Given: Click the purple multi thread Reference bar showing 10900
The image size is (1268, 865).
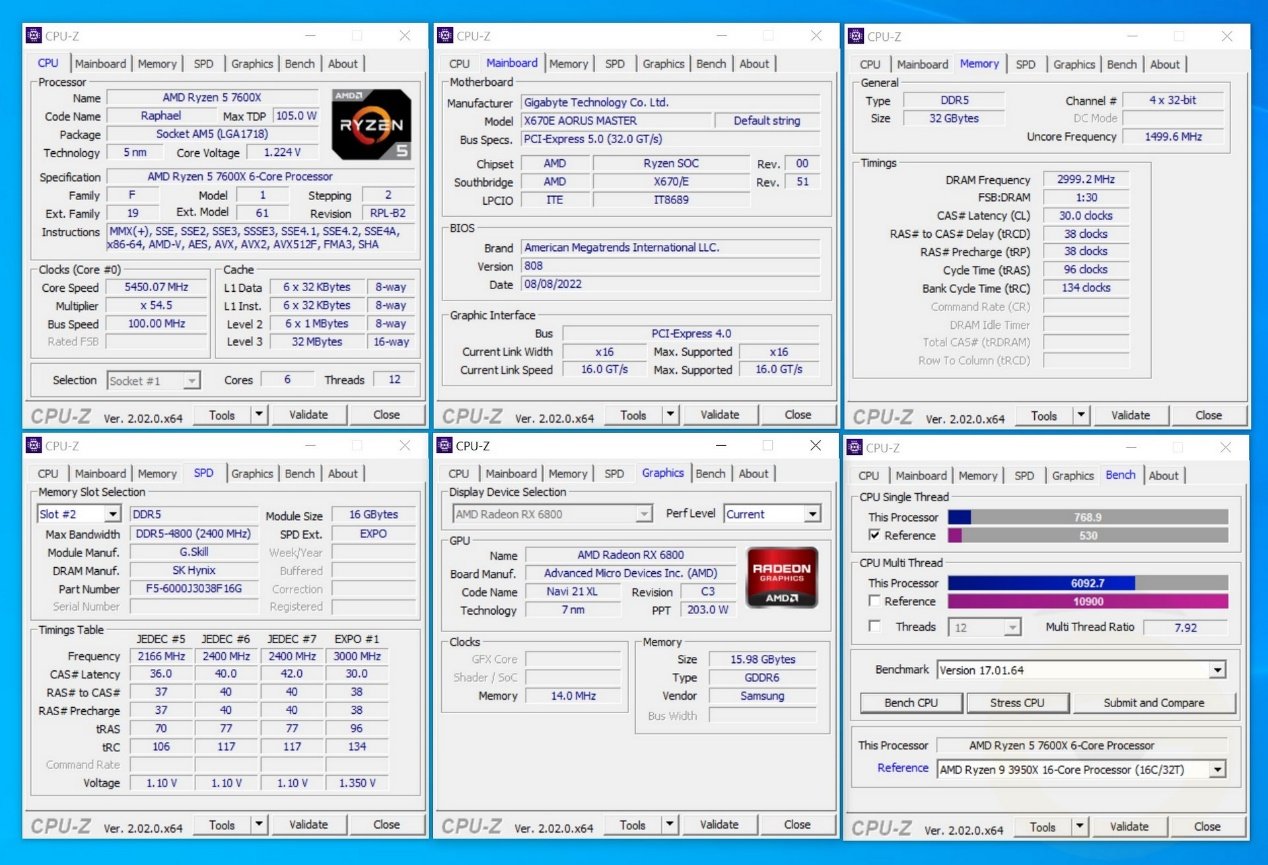Looking at the screenshot, I should pos(1088,601).
